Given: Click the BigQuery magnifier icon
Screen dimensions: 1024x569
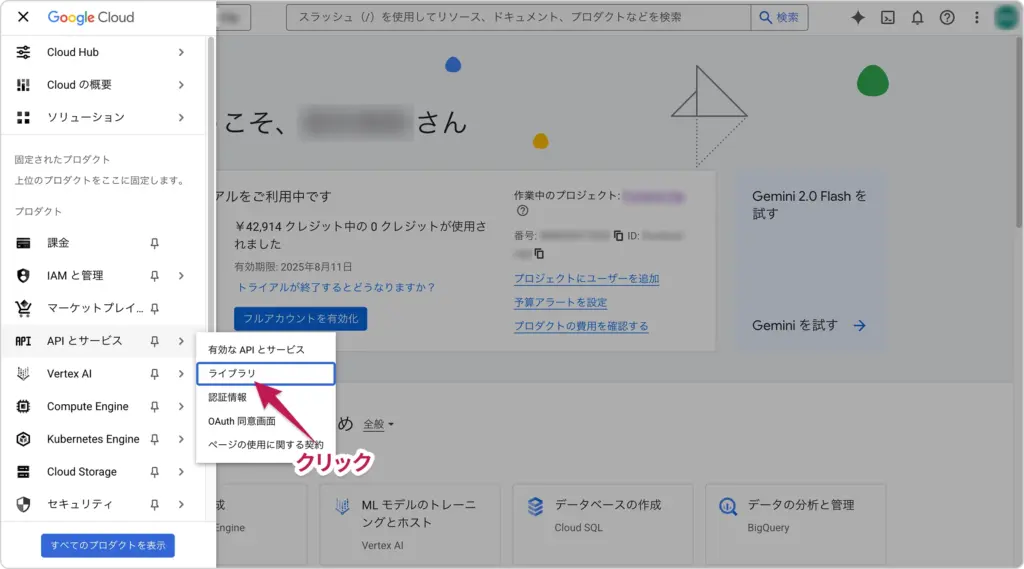Looking at the screenshot, I should pyautogui.click(x=728, y=506).
